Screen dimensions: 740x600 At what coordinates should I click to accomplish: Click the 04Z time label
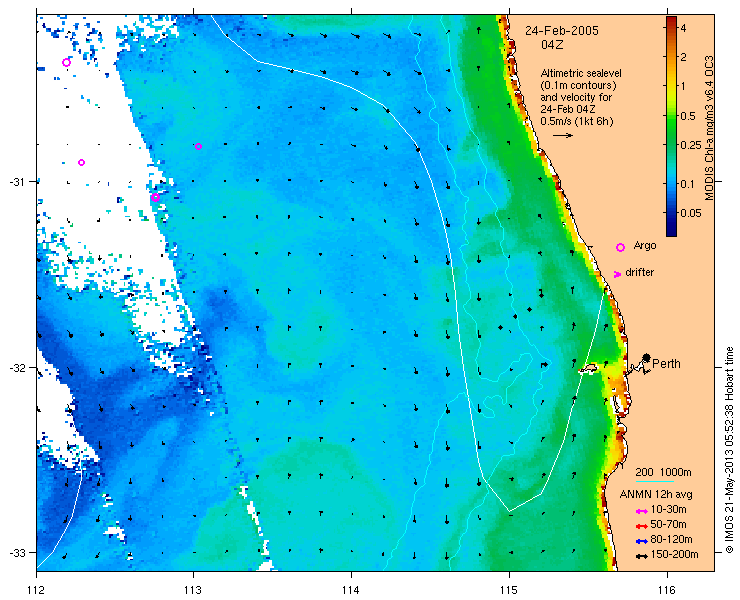pos(553,45)
